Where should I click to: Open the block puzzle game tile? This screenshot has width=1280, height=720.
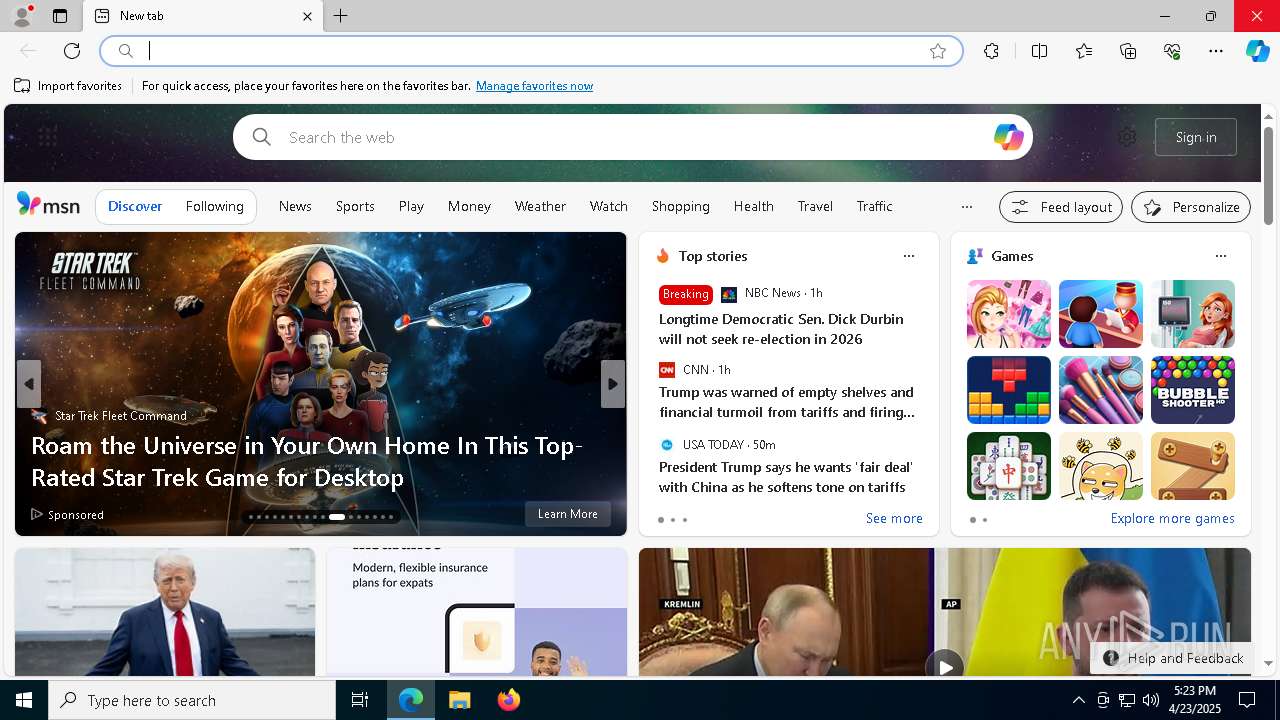coord(1009,390)
